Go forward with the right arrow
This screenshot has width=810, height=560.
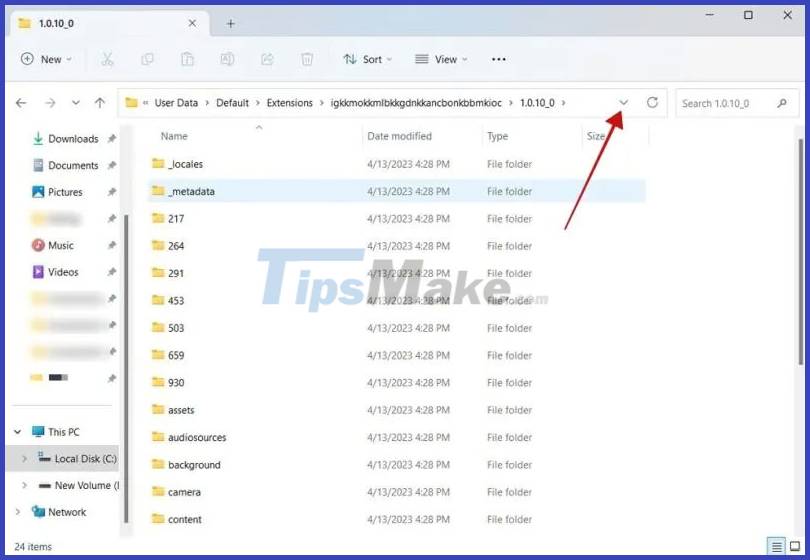click(x=50, y=103)
